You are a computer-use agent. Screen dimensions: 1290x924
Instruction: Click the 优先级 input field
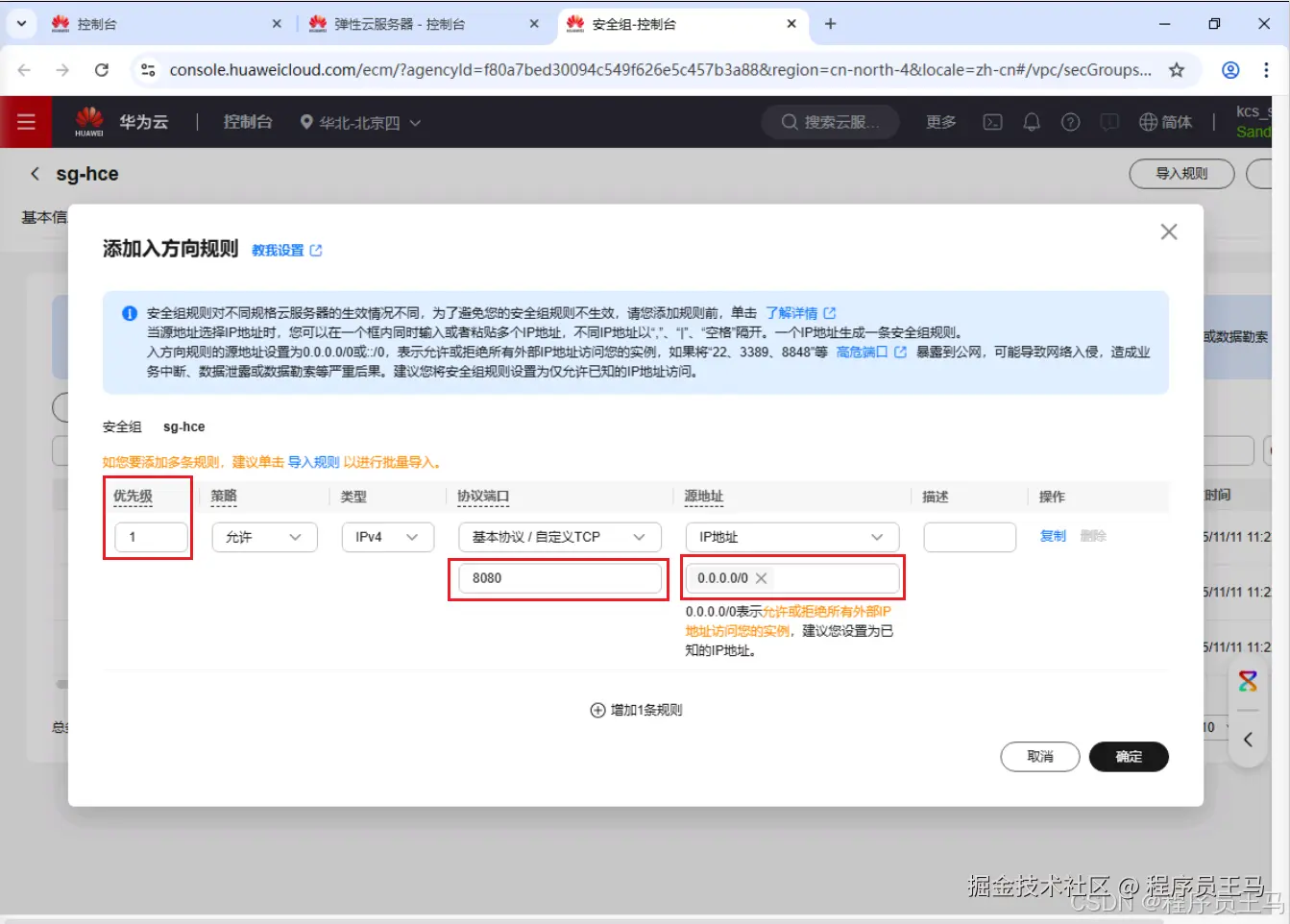click(151, 537)
